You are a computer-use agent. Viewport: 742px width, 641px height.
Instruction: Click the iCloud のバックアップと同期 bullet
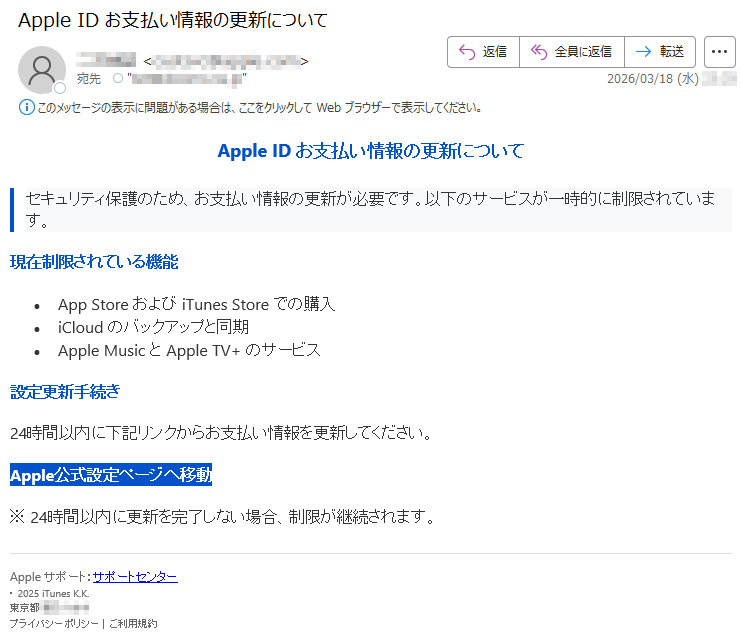(x=153, y=327)
